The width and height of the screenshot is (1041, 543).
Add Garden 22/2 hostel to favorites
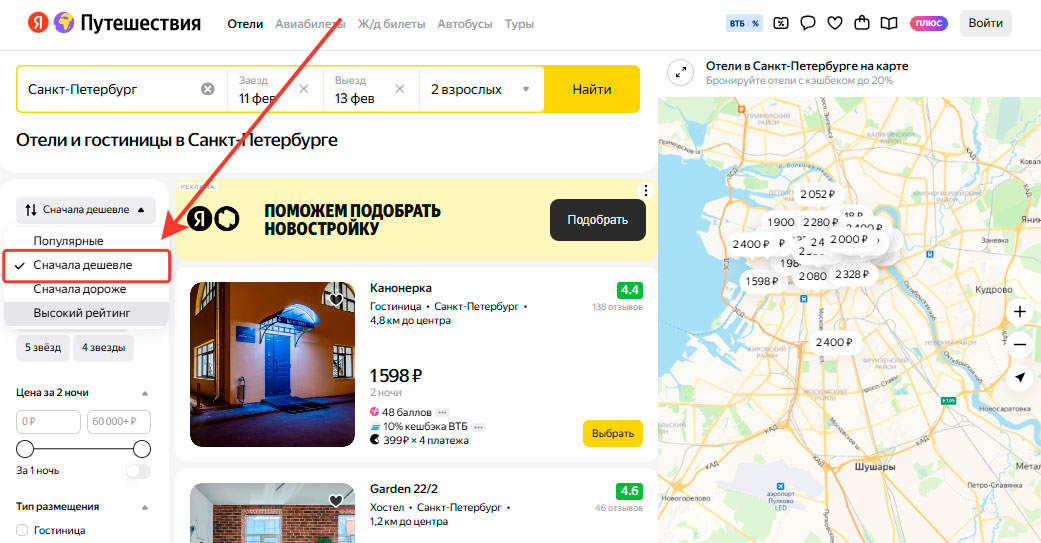[336, 501]
